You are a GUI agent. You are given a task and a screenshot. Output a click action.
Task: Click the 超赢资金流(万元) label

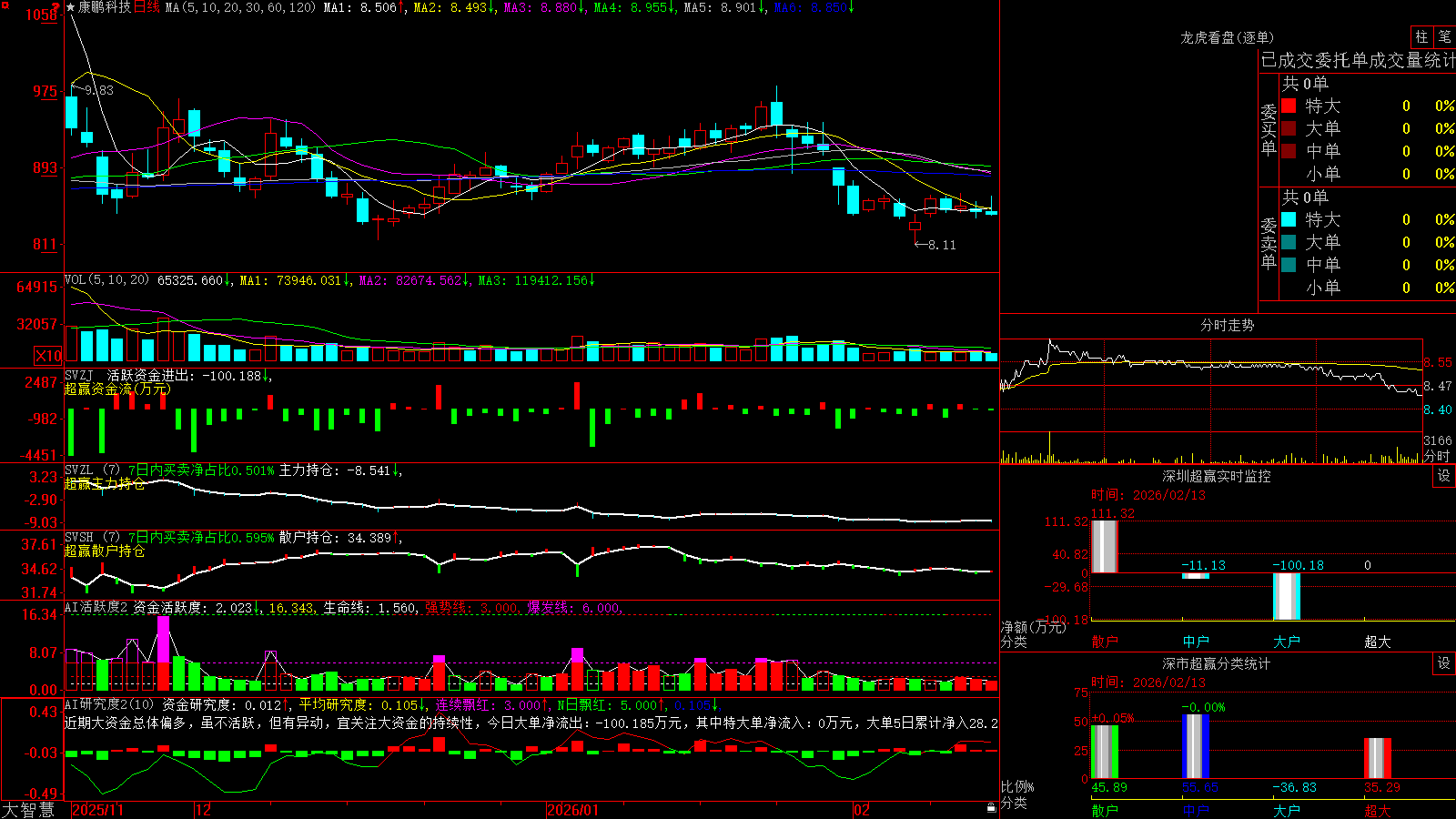(x=117, y=389)
